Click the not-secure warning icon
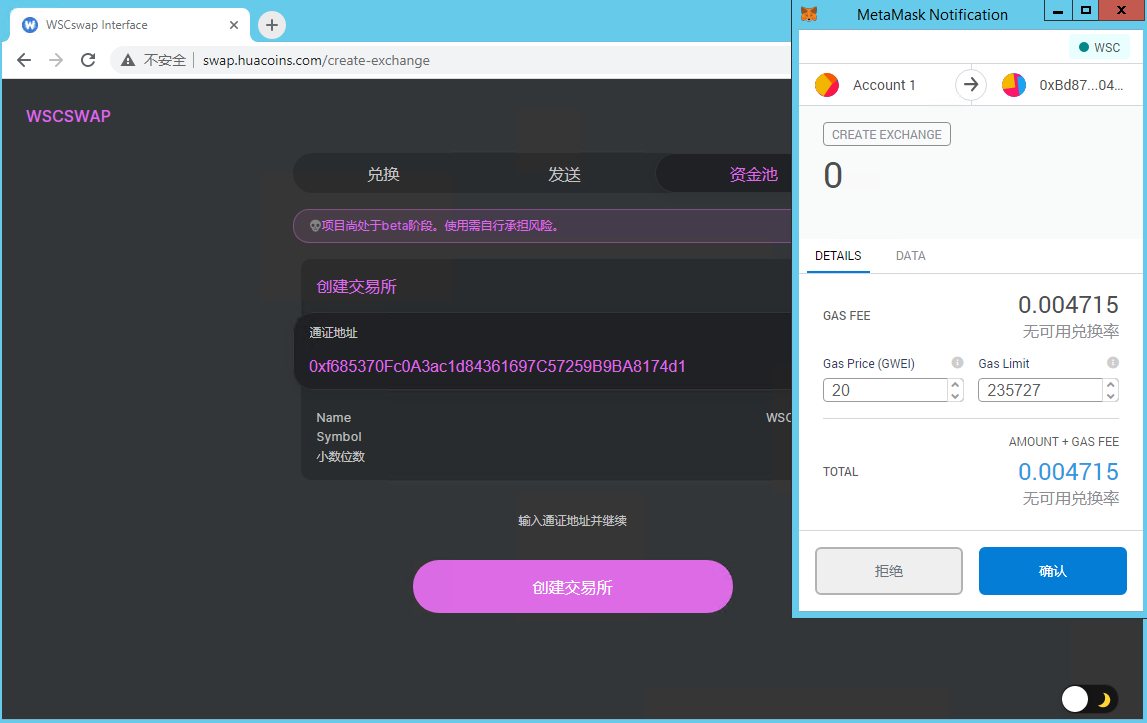The image size is (1147, 723). tap(128, 60)
